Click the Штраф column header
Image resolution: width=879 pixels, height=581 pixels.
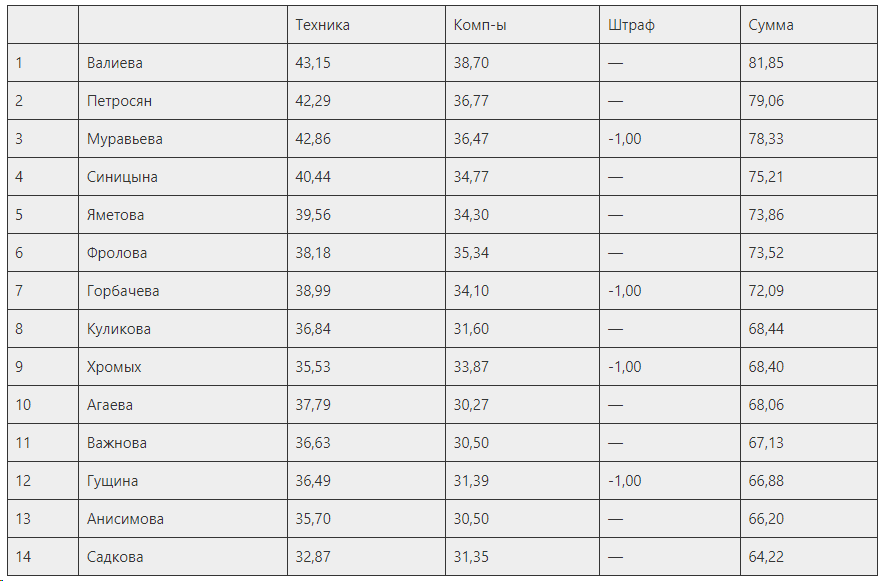(x=631, y=25)
